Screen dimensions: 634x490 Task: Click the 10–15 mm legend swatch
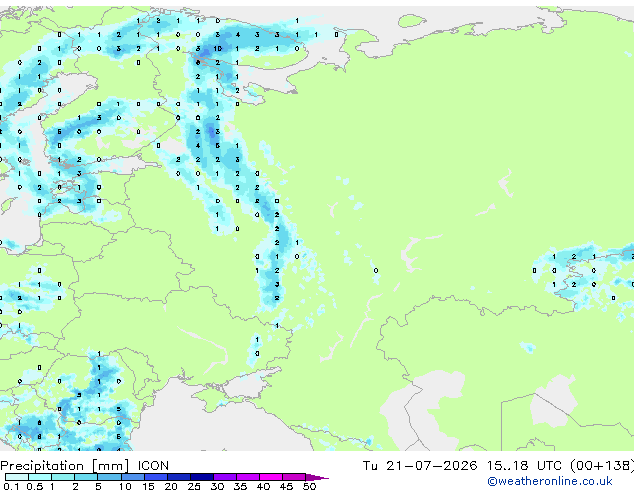(x=132, y=477)
